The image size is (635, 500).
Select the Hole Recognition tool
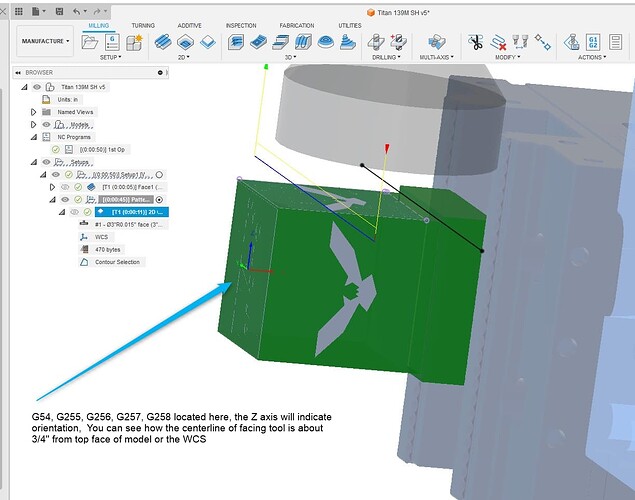[x=398, y=42]
